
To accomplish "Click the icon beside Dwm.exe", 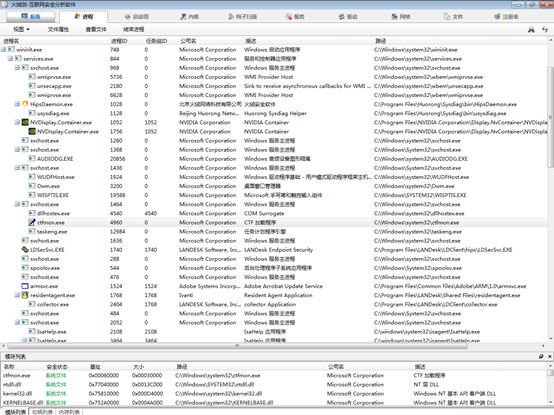I will 32,186.
